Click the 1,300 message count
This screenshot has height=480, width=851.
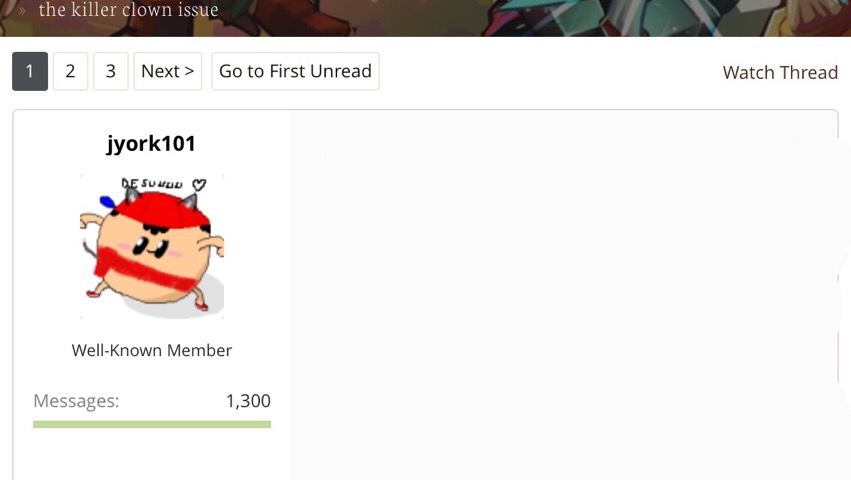coord(248,401)
